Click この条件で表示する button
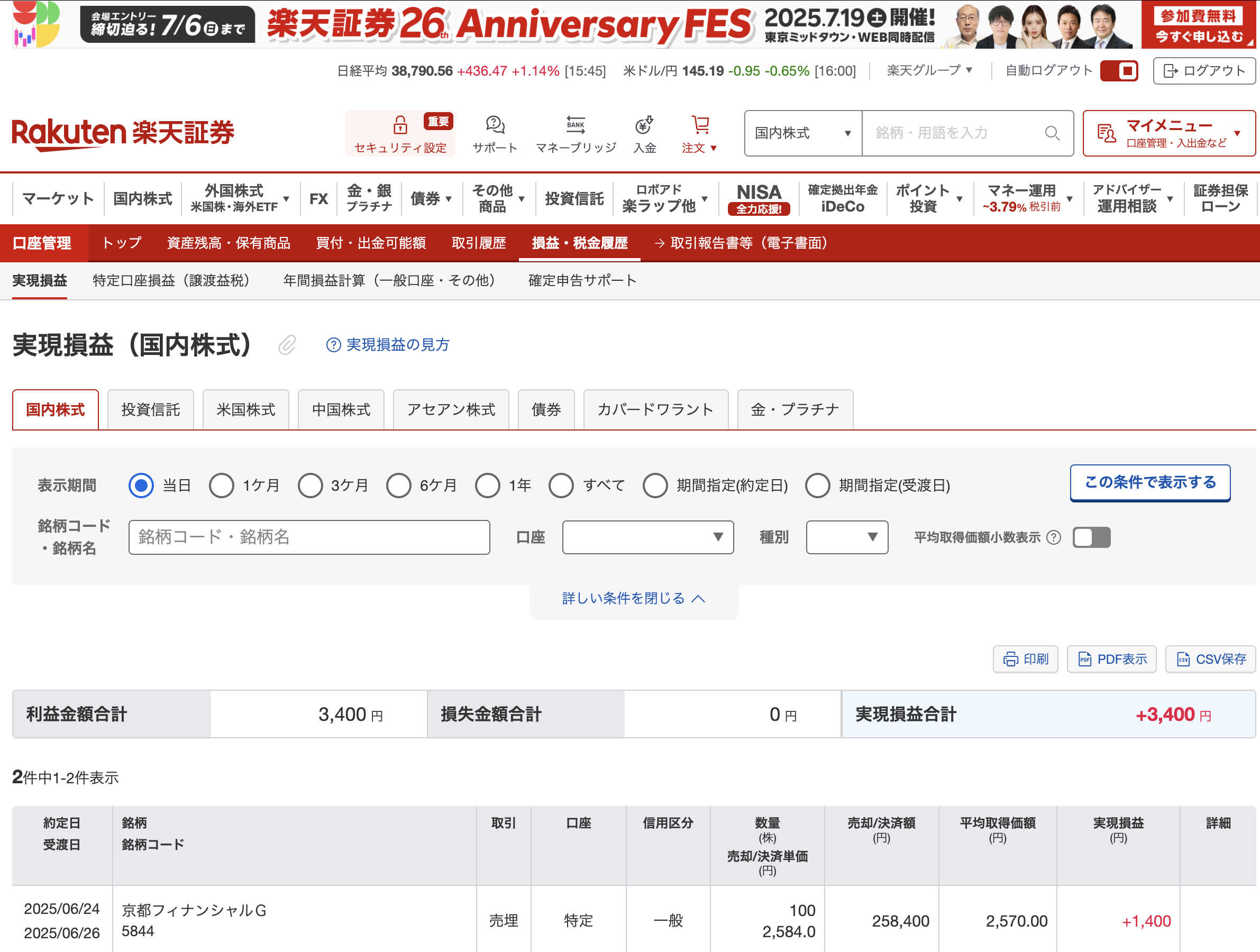Screen dimensions: 1260x952 click(x=1150, y=483)
